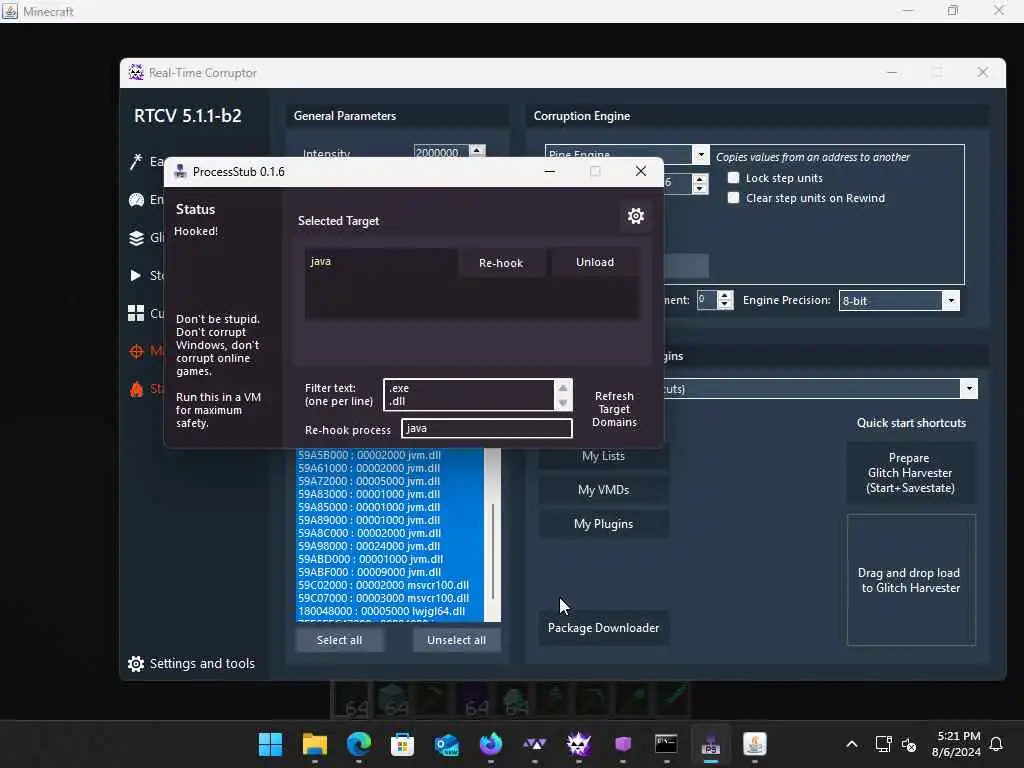This screenshot has width=1024, height=768.
Task: Open Microsoft Store from the taskbar
Action: [x=402, y=744]
